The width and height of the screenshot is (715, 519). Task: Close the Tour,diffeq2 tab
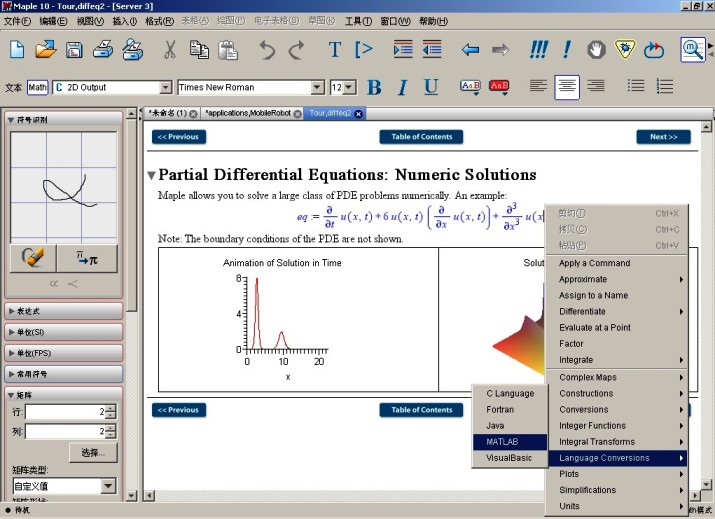tap(358, 114)
